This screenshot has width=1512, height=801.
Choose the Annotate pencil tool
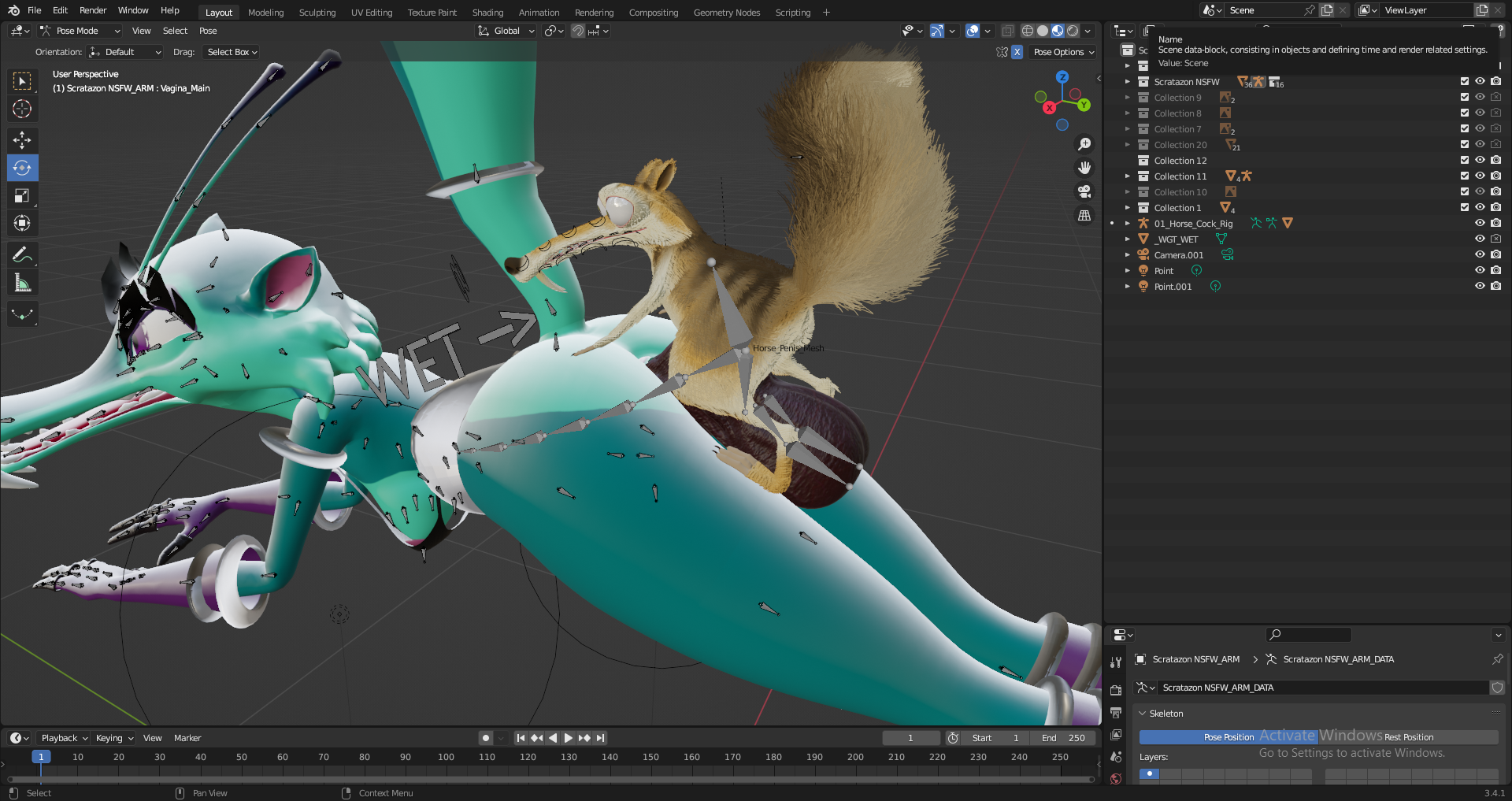pyautogui.click(x=22, y=254)
